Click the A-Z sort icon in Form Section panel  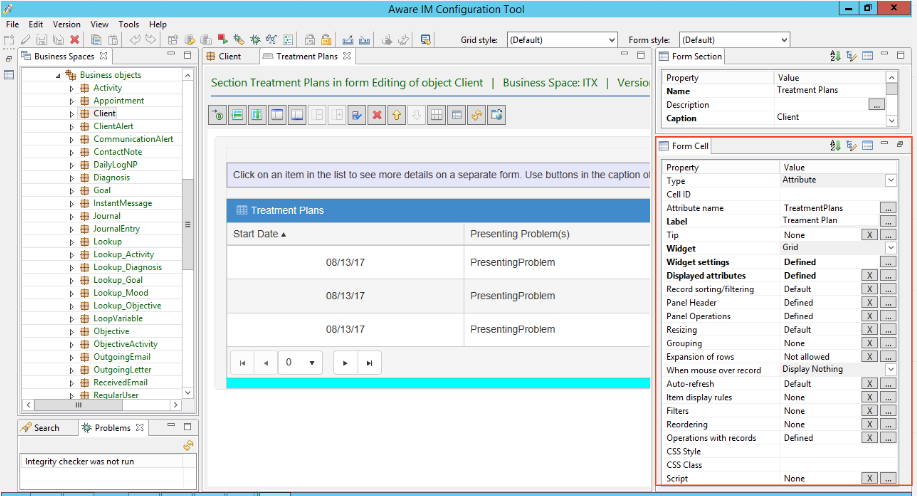pos(835,56)
